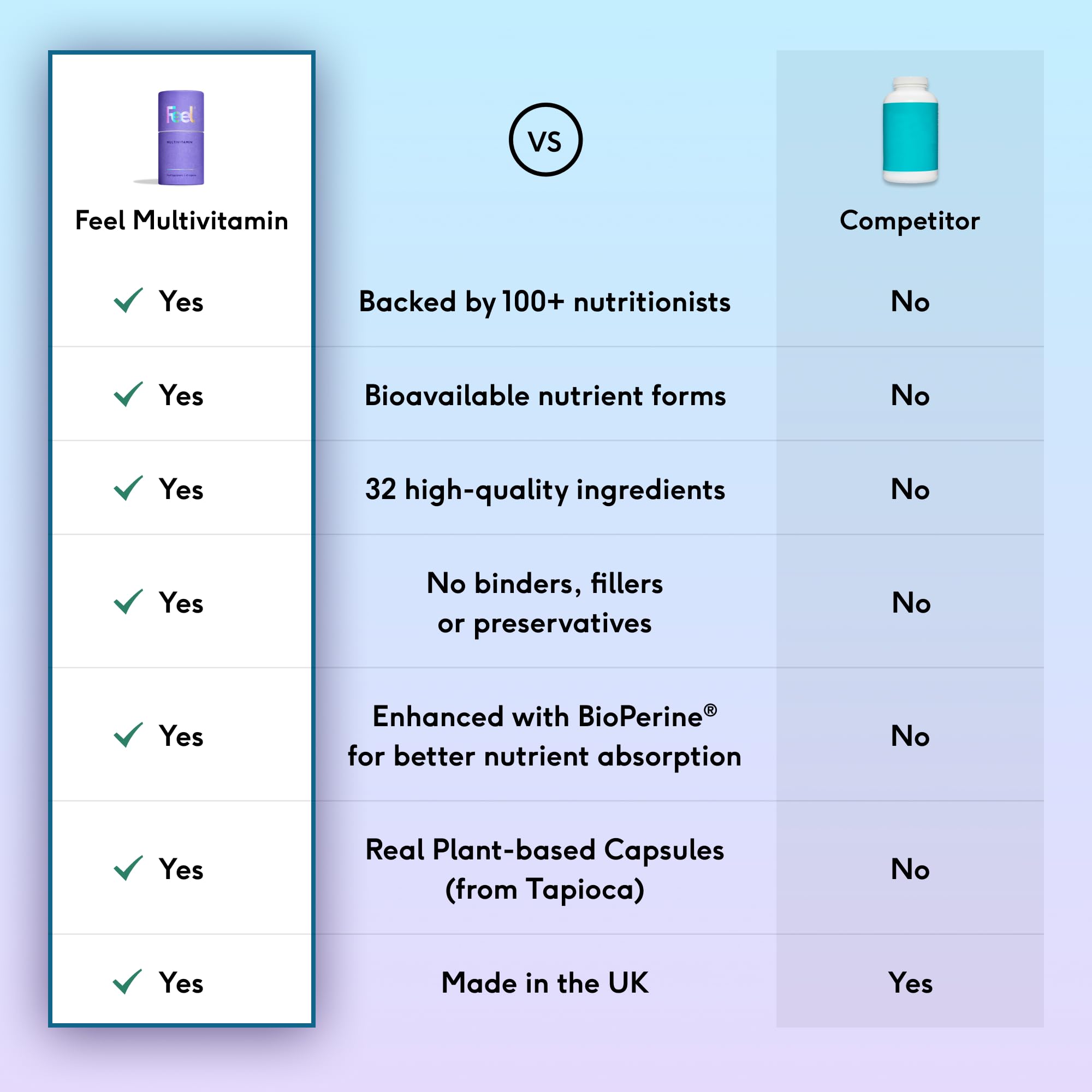Click the checkmark in the 32 ingredients row
This screenshot has height=1092, width=1092.
[128, 488]
